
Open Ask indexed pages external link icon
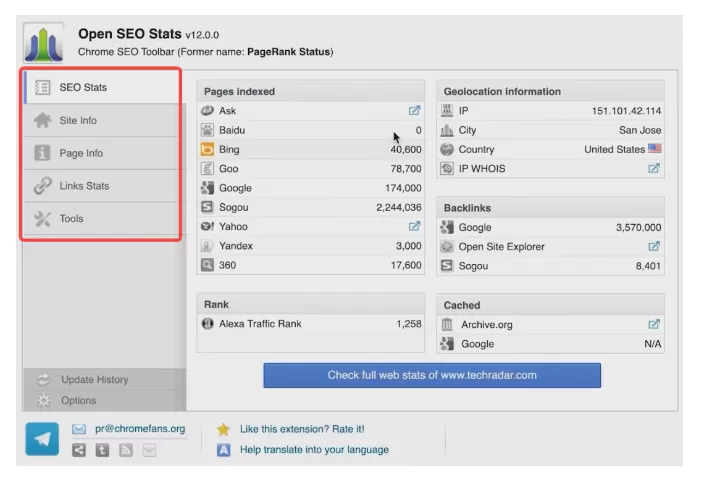(x=414, y=111)
